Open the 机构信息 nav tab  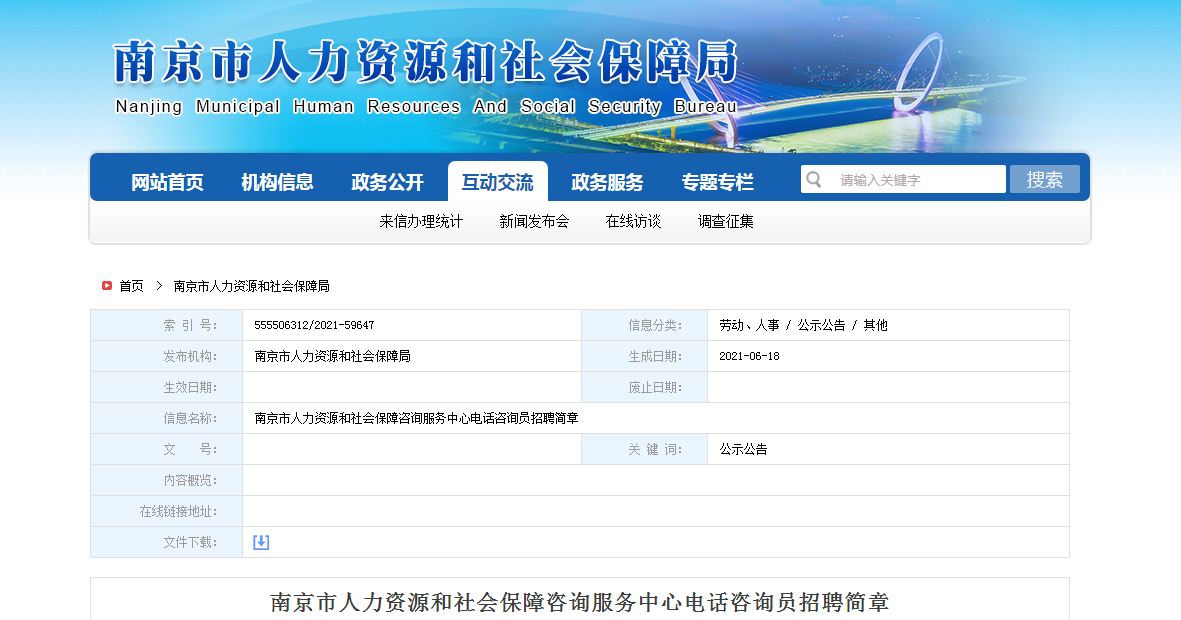coord(277,182)
